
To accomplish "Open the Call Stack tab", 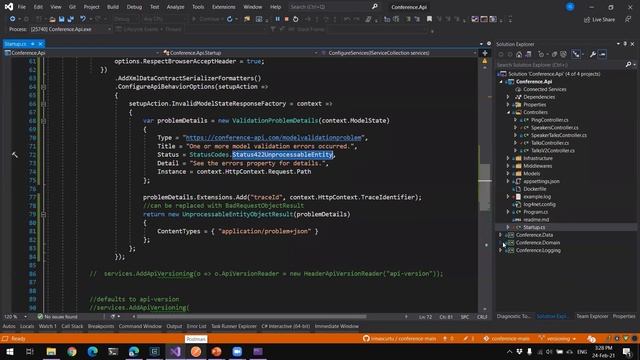I will [x=72, y=327].
